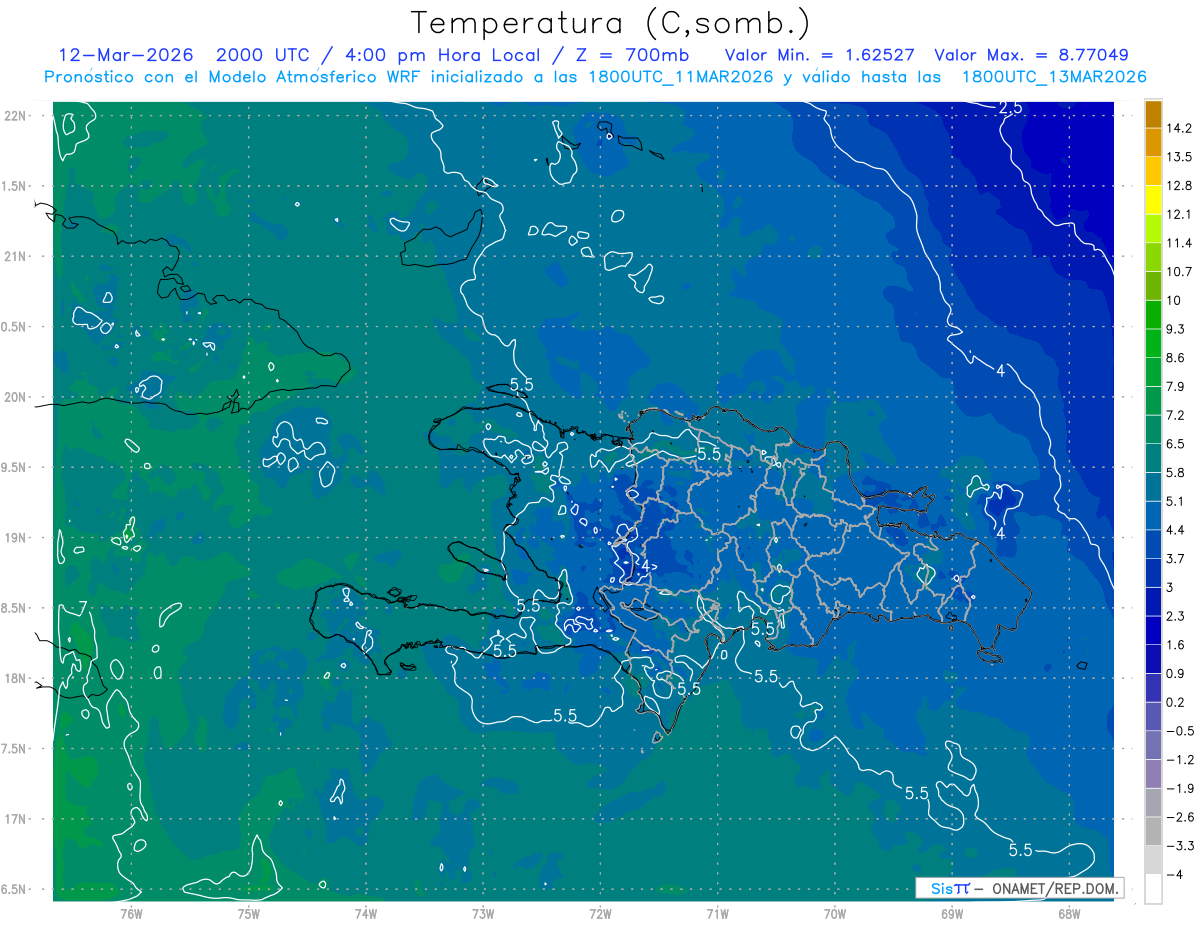This screenshot has height=927, width=1200.
Task: Click the yellow swatch between 12.1 and 12.8
Action: click(1153, 200)
